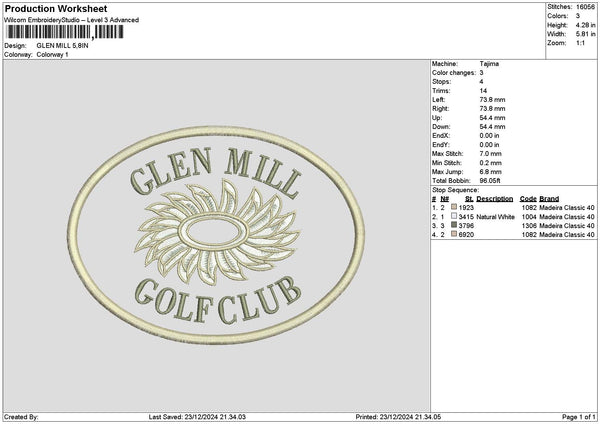The width and height of the screenshot is (600, 424).
Task: Click code 1082 in the 1923 row
Action: [529, 208]
